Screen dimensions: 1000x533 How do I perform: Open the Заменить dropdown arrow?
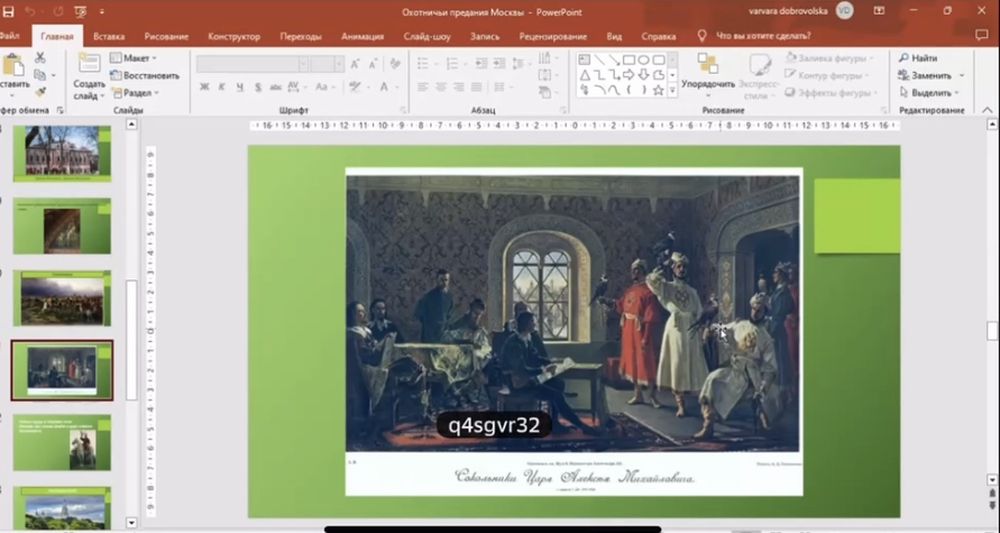point(962,75)
